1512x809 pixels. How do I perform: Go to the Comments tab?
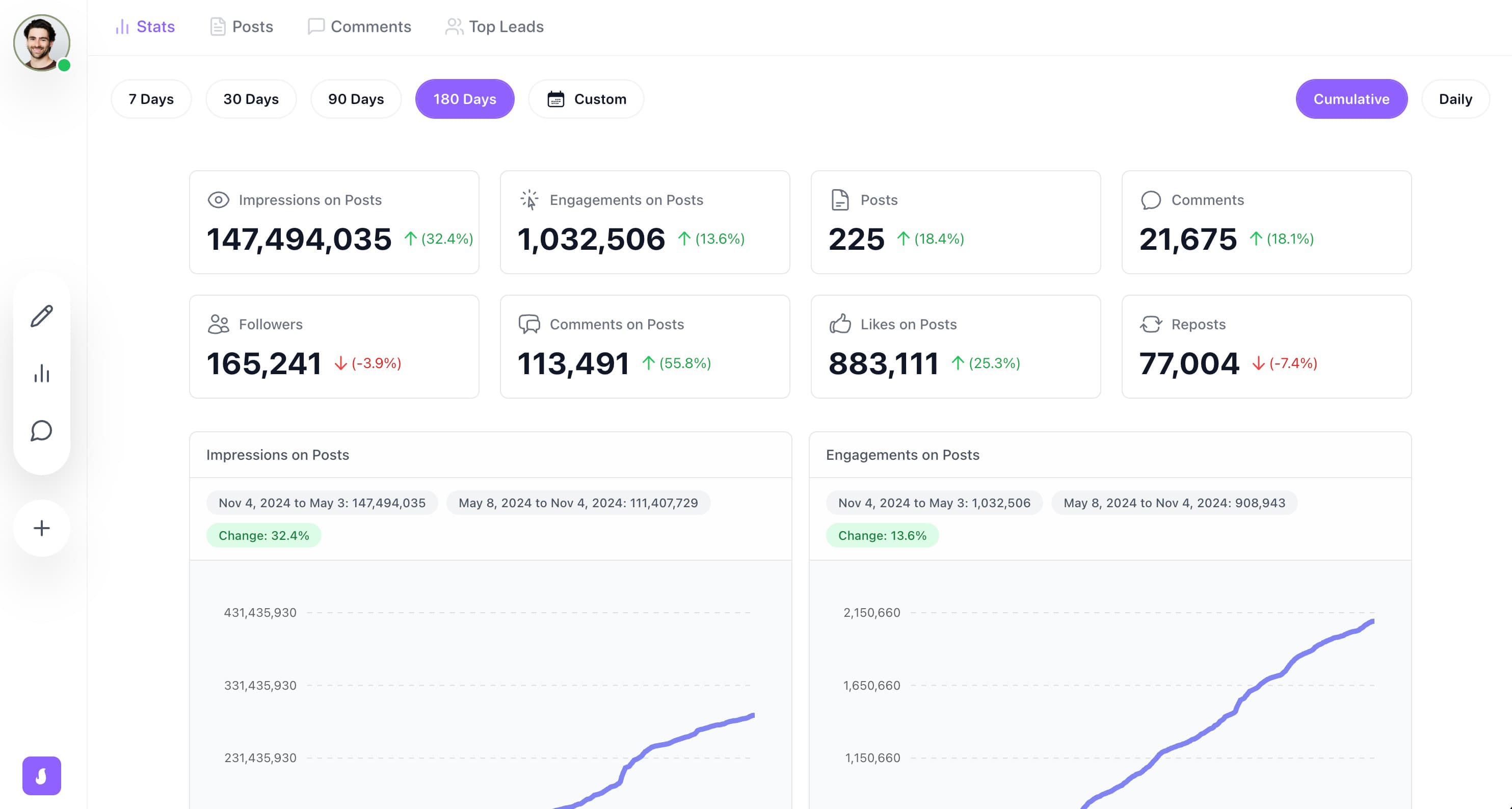tap(359, 27)
